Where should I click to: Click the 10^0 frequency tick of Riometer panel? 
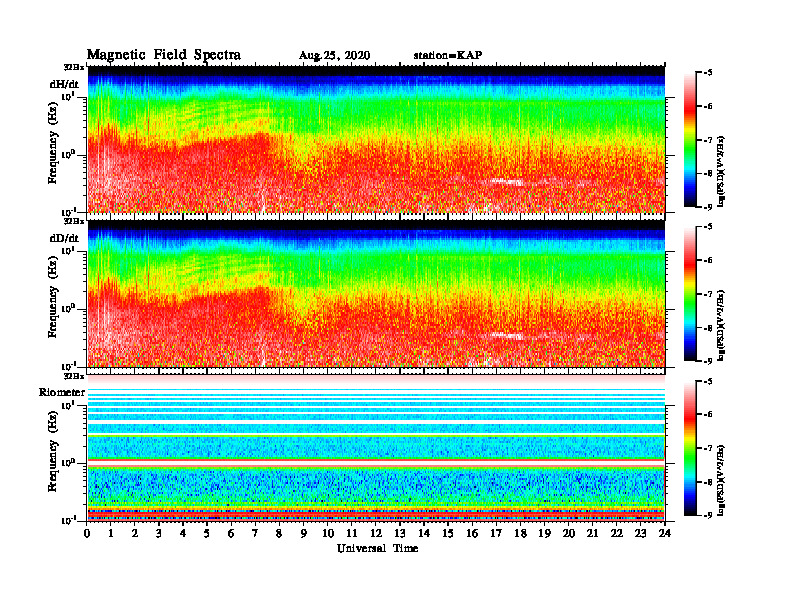point(68,463)
